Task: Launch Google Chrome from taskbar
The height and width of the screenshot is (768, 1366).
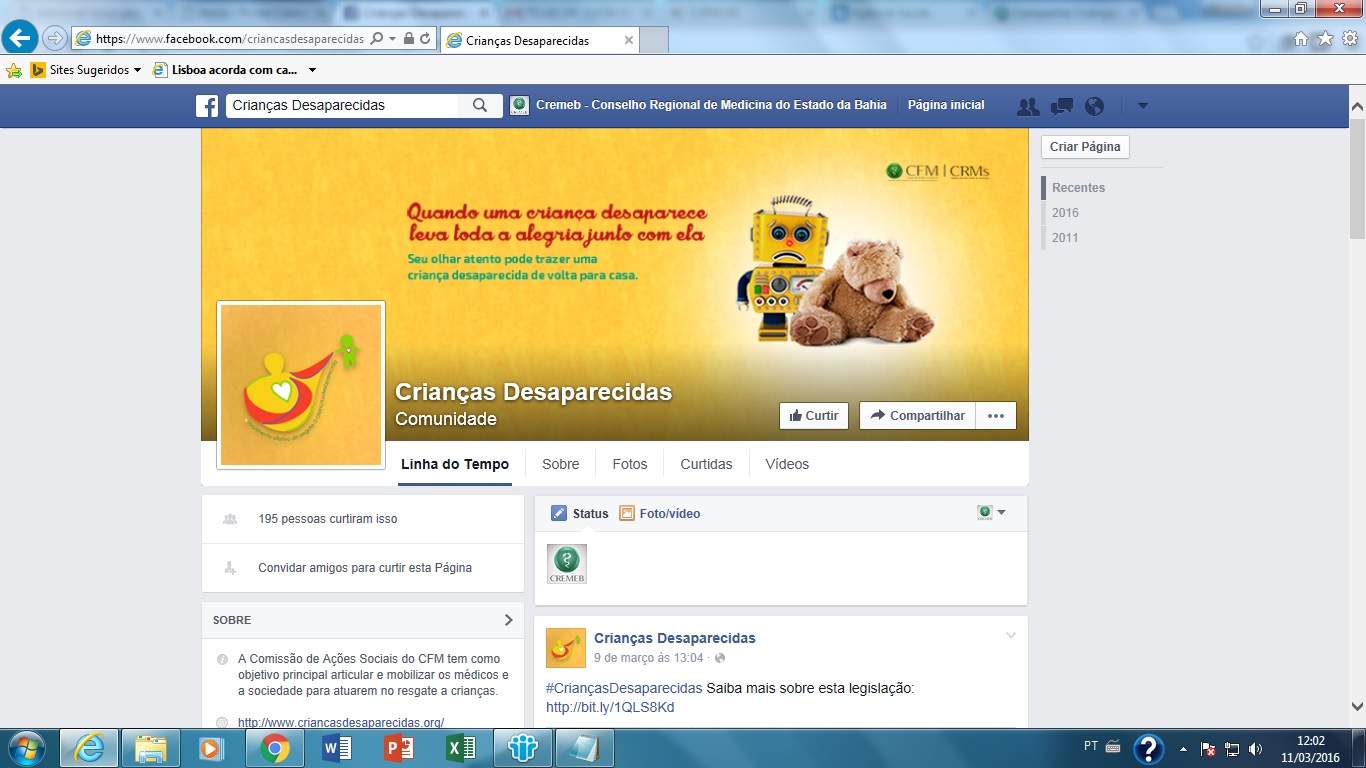Action: tap(274, 748)
